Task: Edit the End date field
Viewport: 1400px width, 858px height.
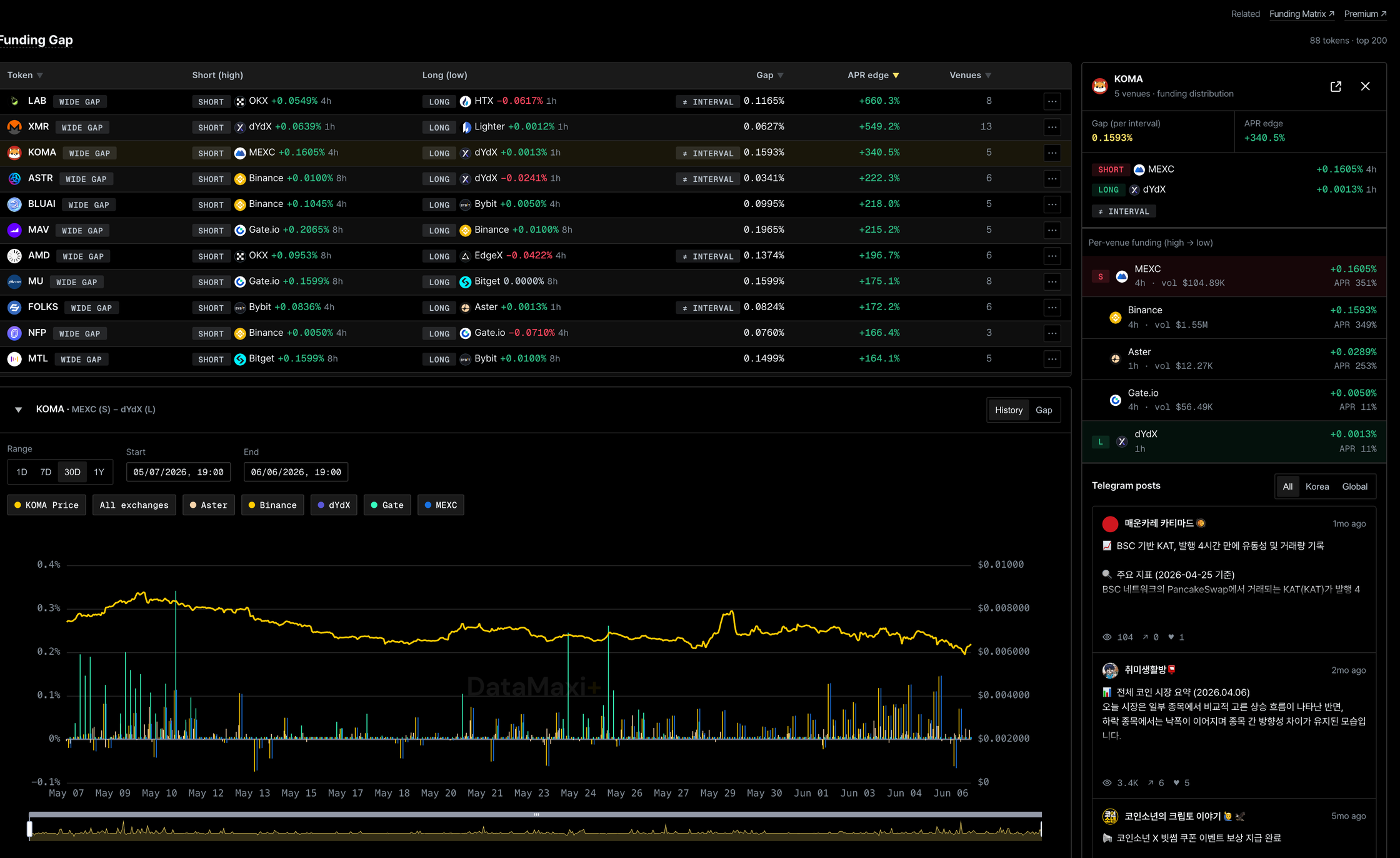Action: pos(296,472)
